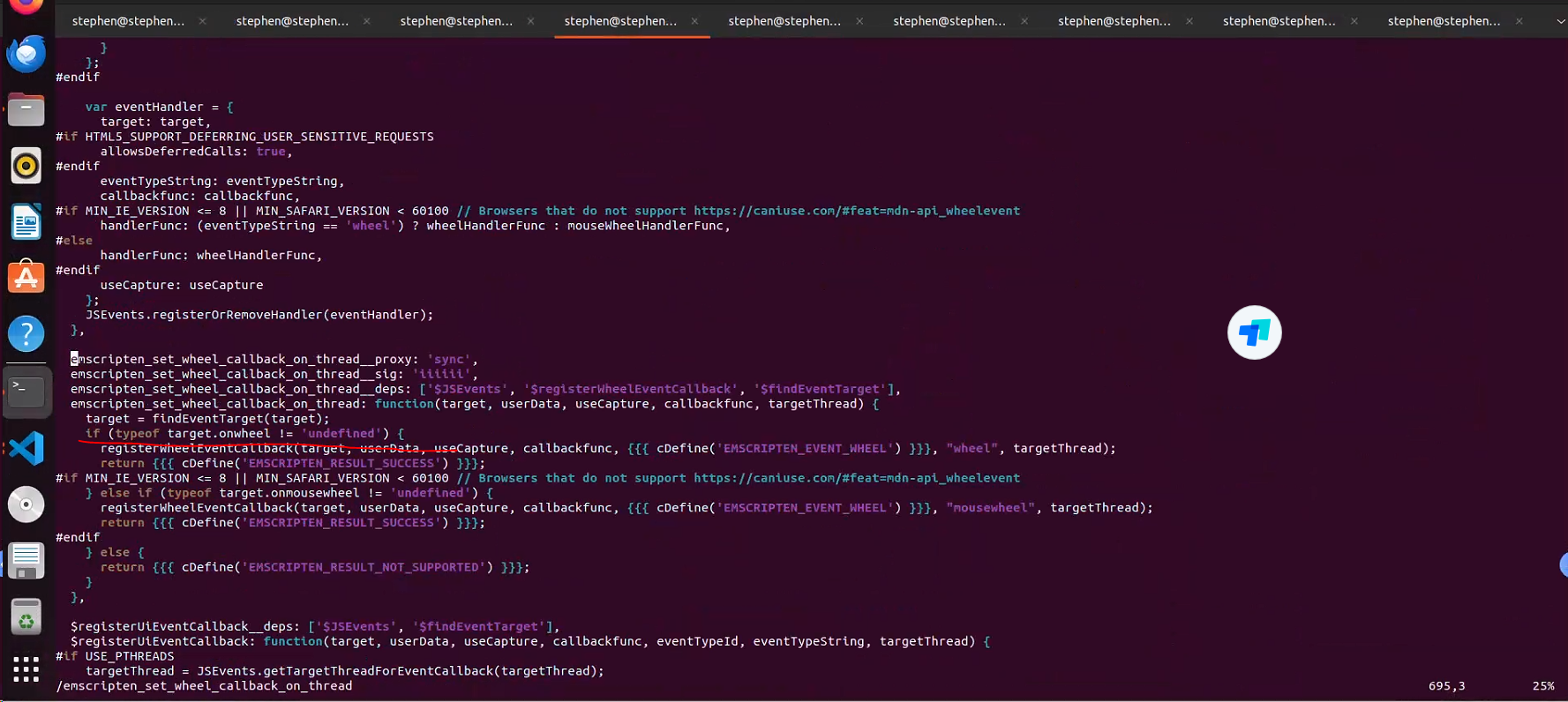Image resolution: width=1568 pixels, height=702 pixels.
Task: Click '#if USE_PTHREADS' line
Action: click(115, 656)
